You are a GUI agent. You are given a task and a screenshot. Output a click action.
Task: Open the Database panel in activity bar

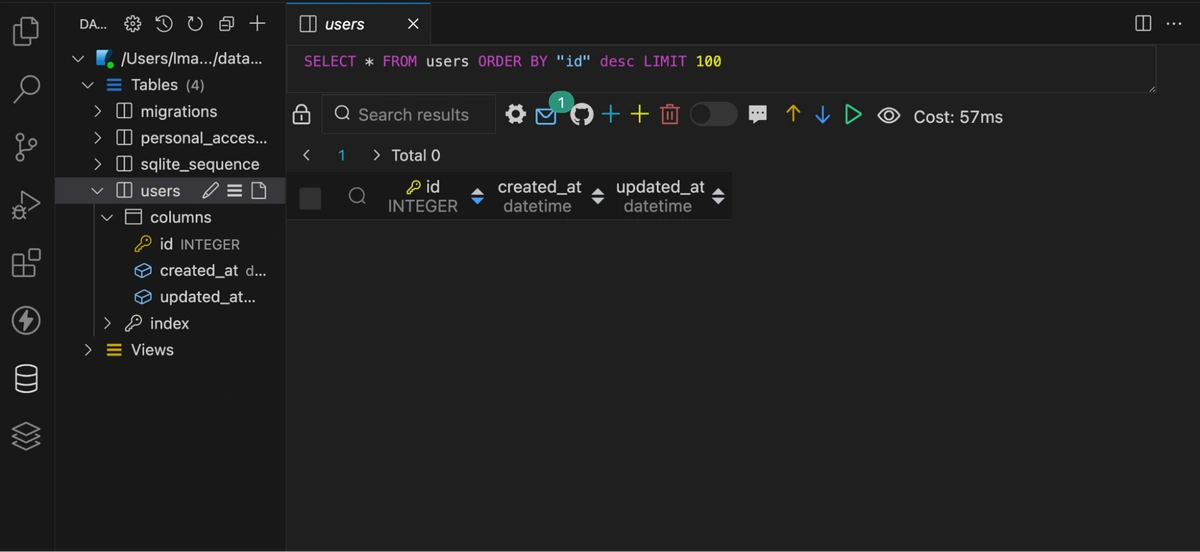[x=26, y=378]
